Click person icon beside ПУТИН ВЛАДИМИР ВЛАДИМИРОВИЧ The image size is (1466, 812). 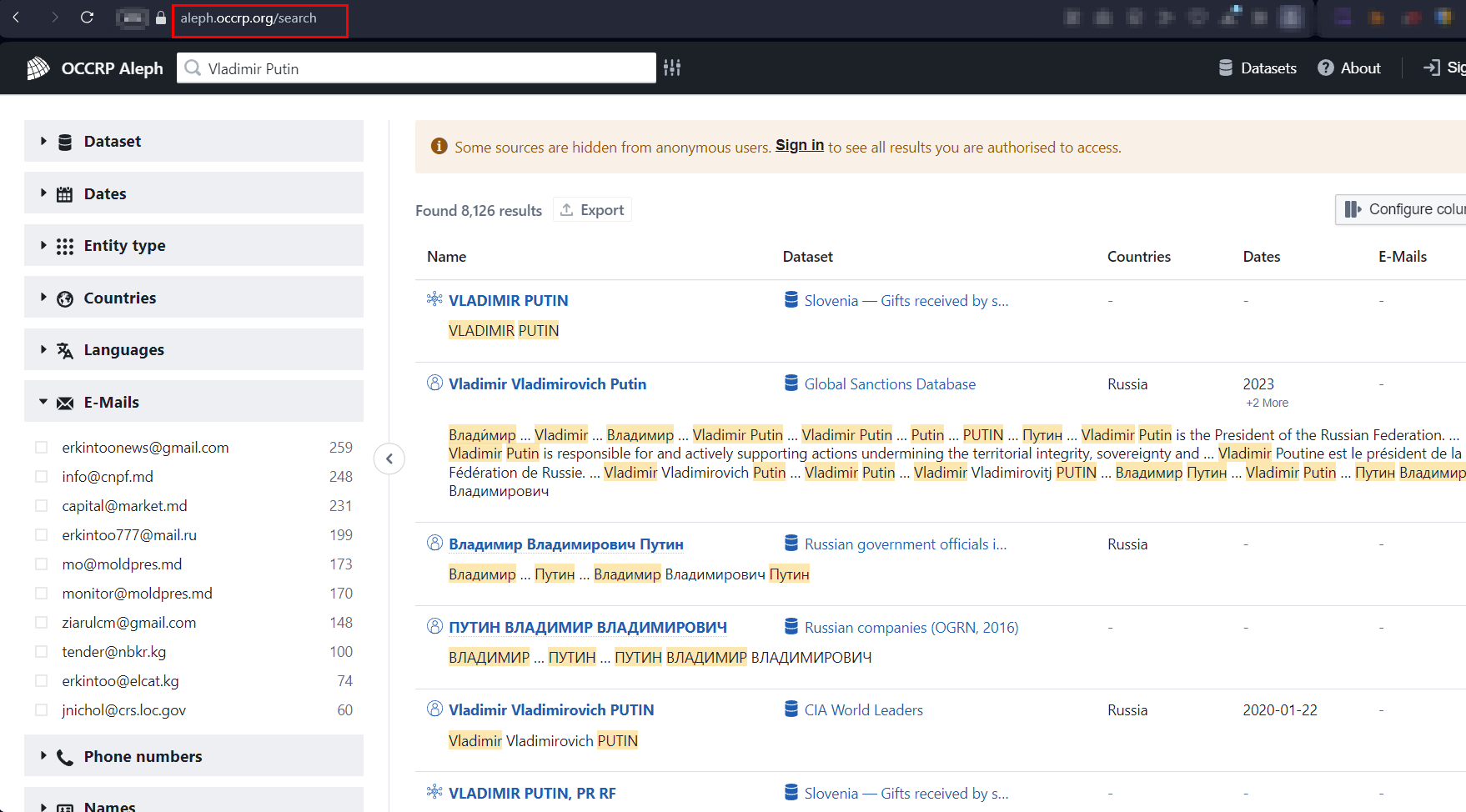coord(434,626)
